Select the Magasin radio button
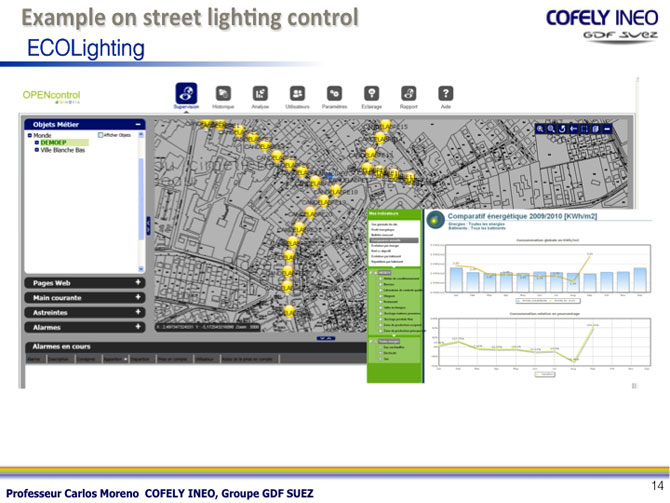Viewport: 670px width, 503px height. [380, 296]
